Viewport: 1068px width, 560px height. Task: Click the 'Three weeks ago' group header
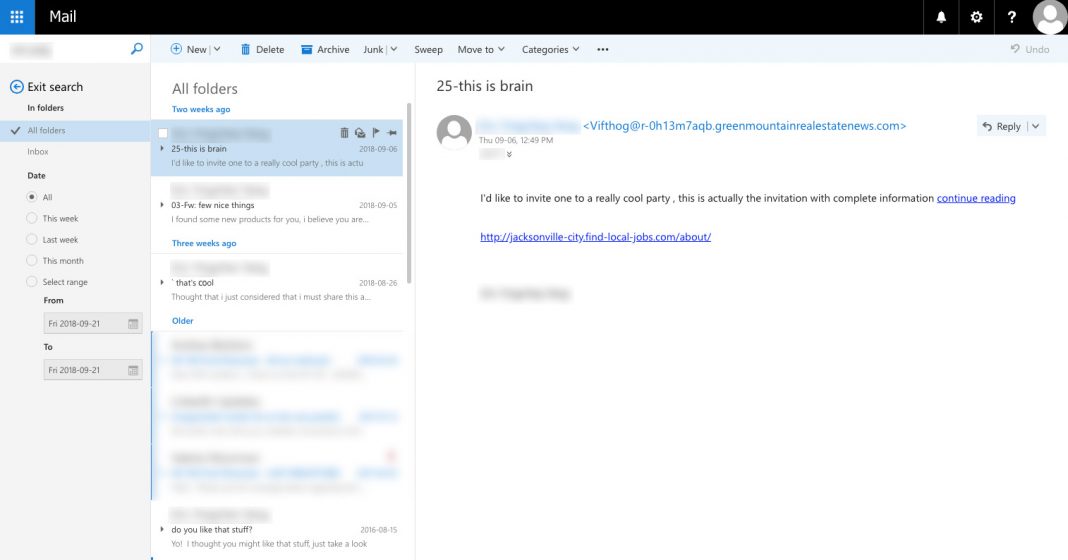(204, 243)
